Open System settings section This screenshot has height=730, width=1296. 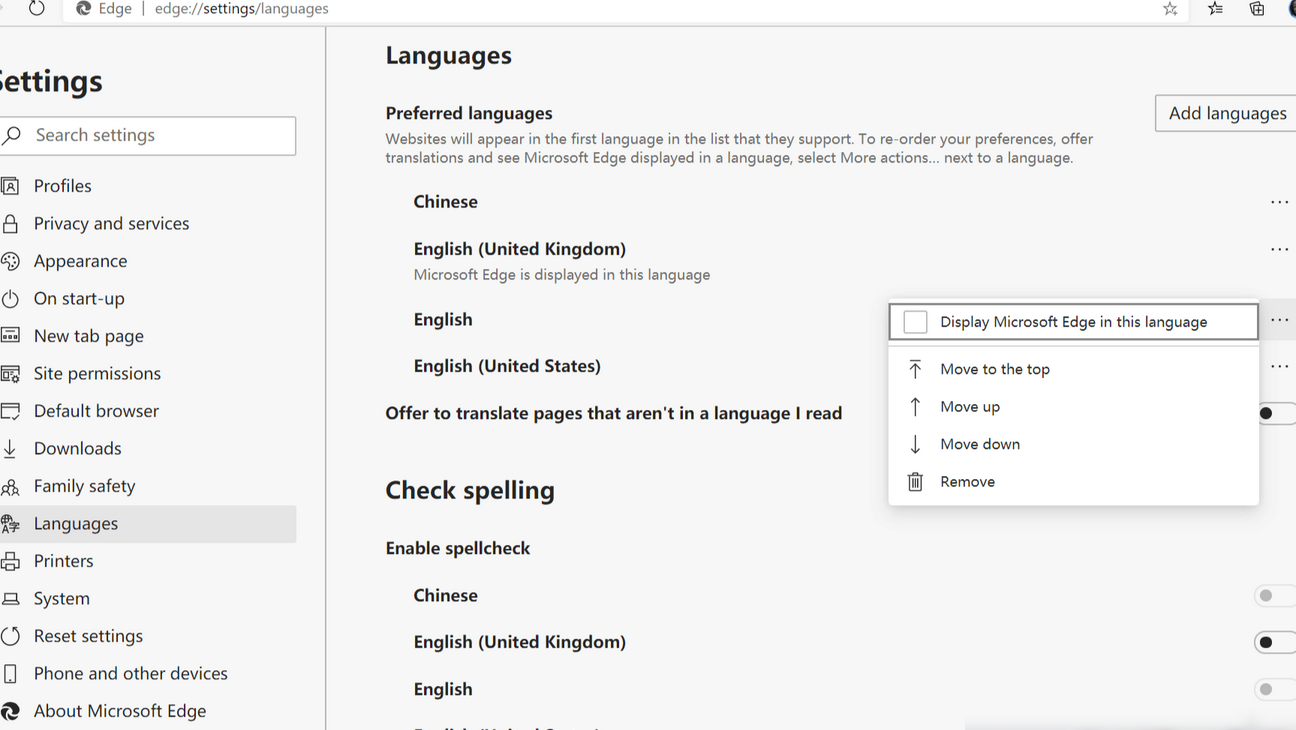[x=148, y=598]
